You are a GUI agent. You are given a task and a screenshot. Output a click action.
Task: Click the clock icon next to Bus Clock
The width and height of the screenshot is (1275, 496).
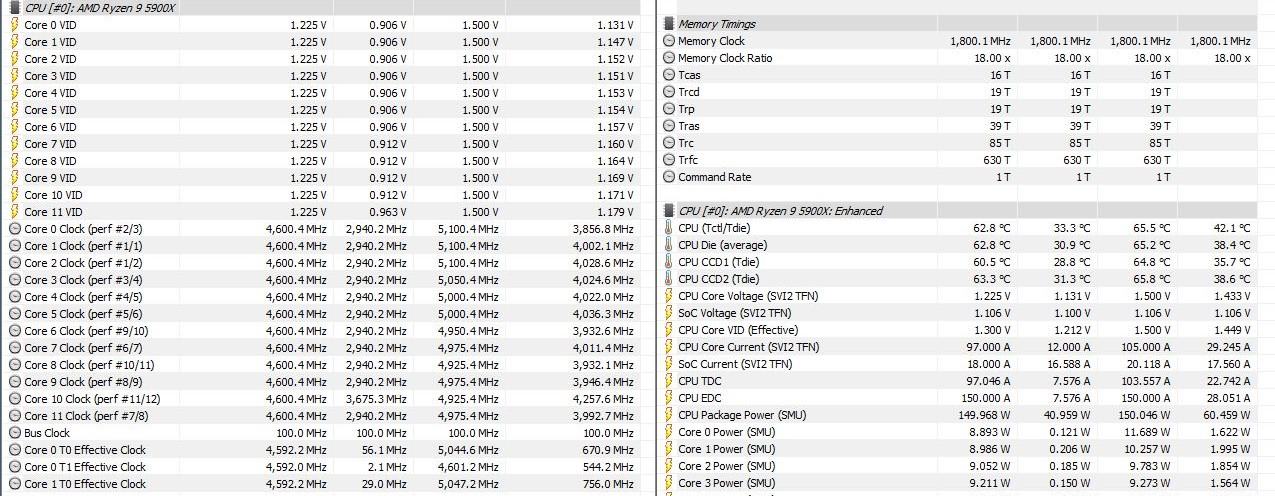pos(14,433)
